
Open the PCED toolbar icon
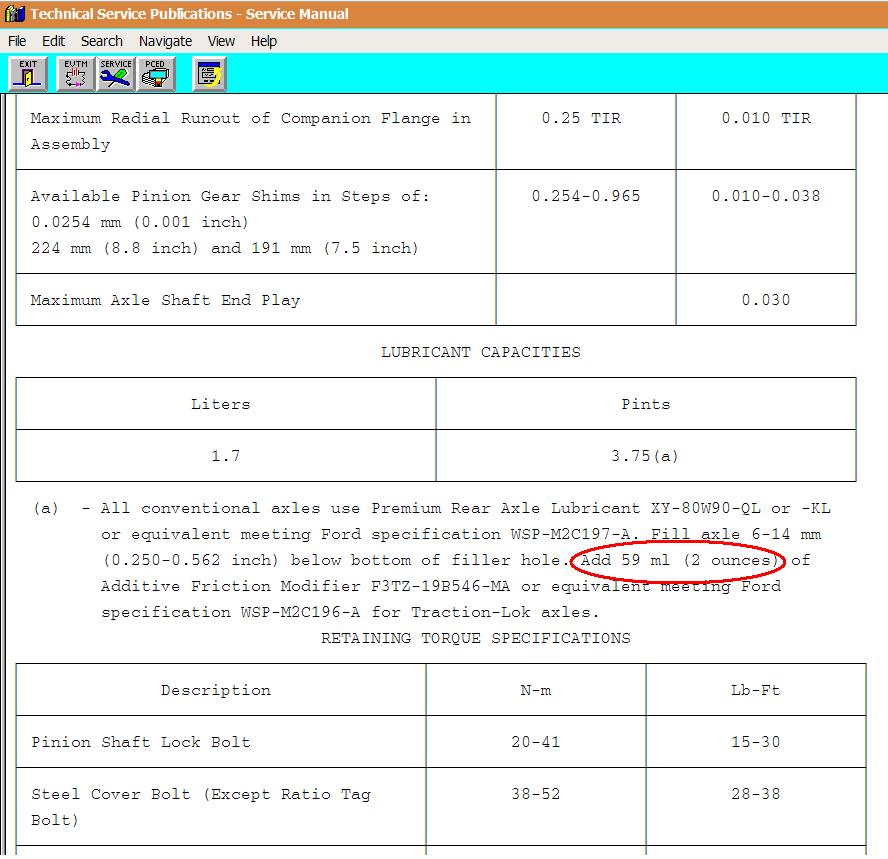(x=156, y=74)
